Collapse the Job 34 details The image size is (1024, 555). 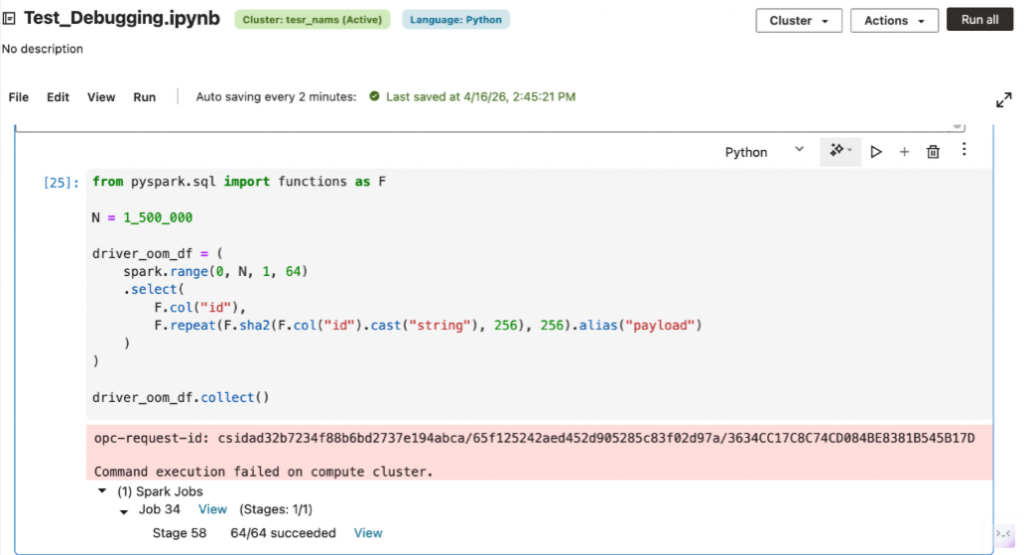point(124,511)
